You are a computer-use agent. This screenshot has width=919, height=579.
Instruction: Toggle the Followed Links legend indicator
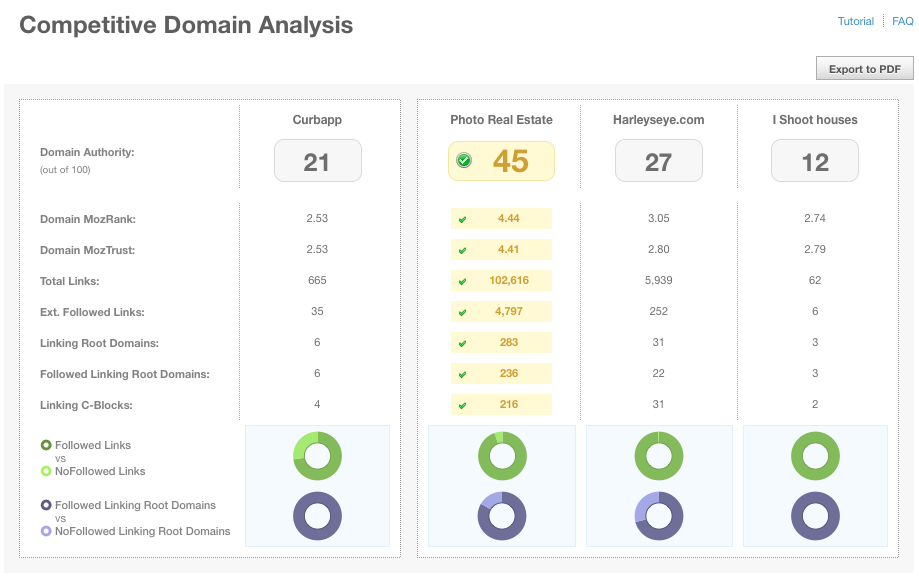click(46, 444)
